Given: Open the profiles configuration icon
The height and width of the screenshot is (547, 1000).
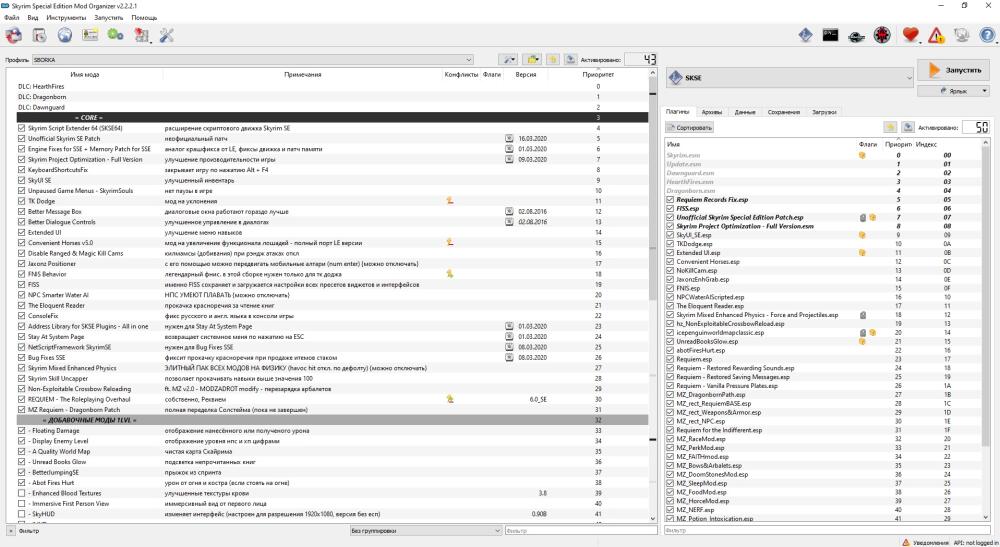Looking at the screenshot, I should click(x=90, y=36).
